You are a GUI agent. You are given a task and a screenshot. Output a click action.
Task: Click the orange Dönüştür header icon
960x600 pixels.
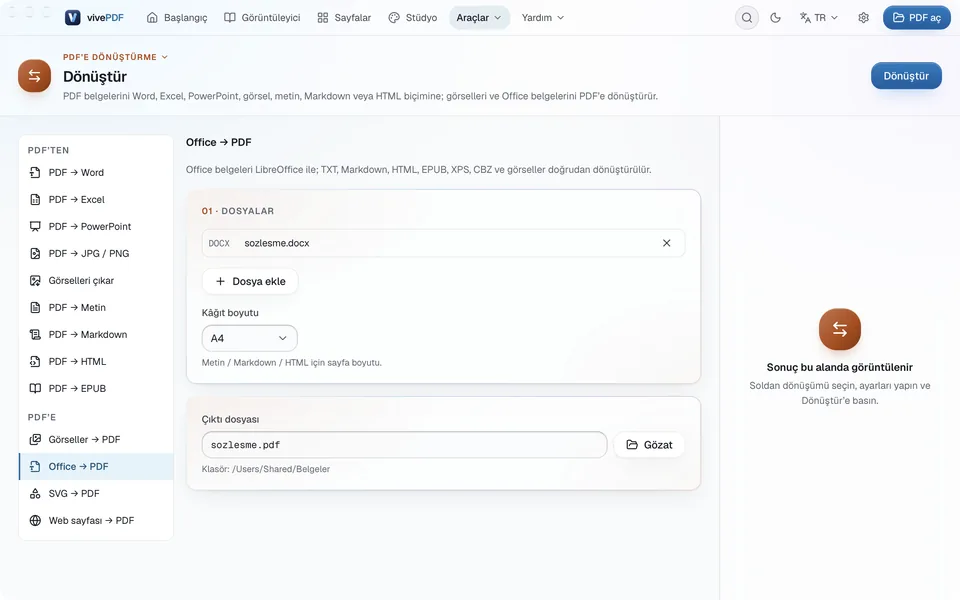[x=34, y=76]
